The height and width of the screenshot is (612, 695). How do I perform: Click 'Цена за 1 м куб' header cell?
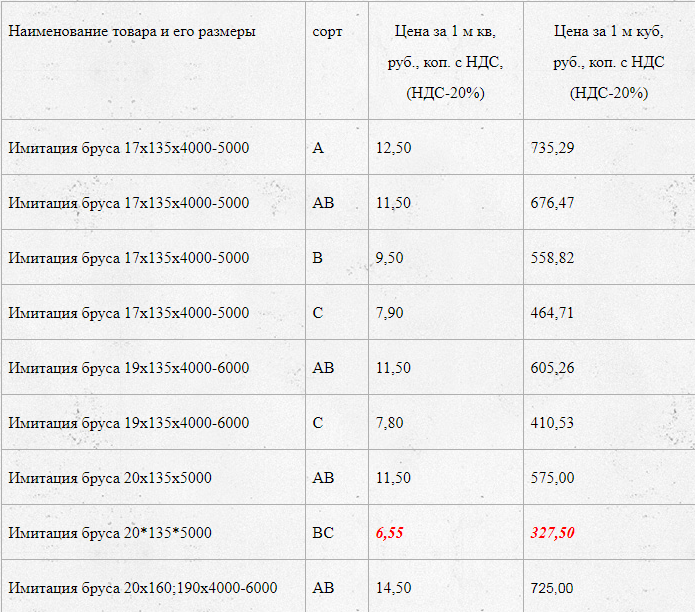click(609, 62)
